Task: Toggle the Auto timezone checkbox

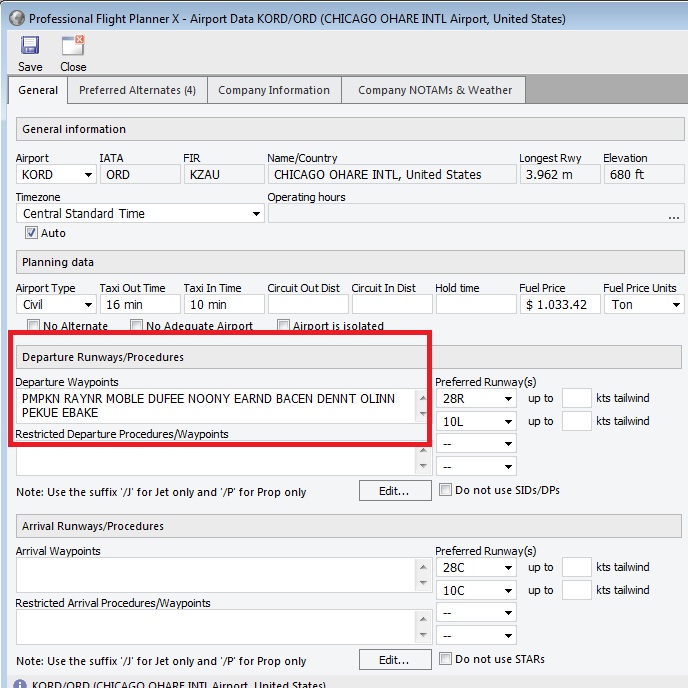Action: pyautogui.click(x=31, y=233)
